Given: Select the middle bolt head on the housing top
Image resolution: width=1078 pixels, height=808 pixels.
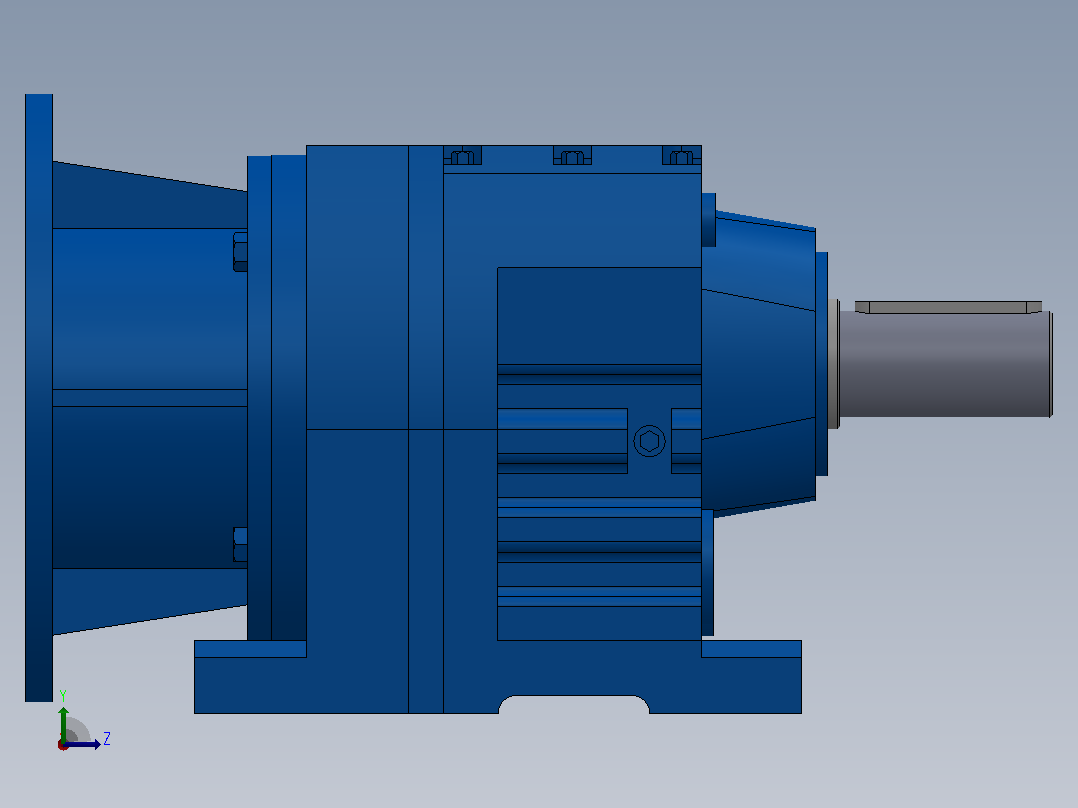Looking at the screenshot, I should coord(572,157).
